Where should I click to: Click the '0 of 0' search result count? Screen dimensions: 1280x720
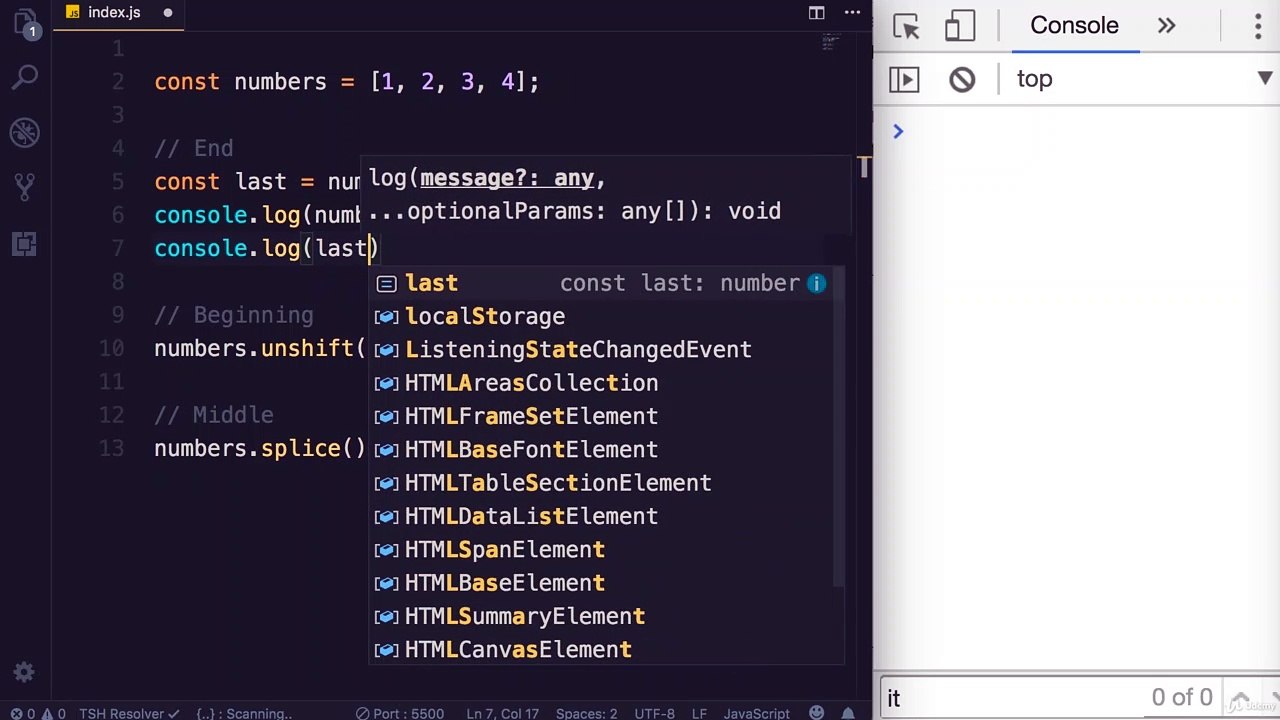pyautogui.click(x=1182, y=698)
